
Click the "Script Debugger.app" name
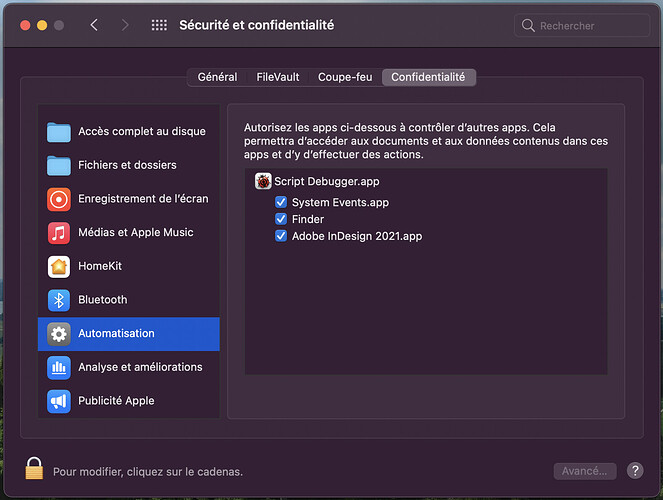(x=327, y=182)
